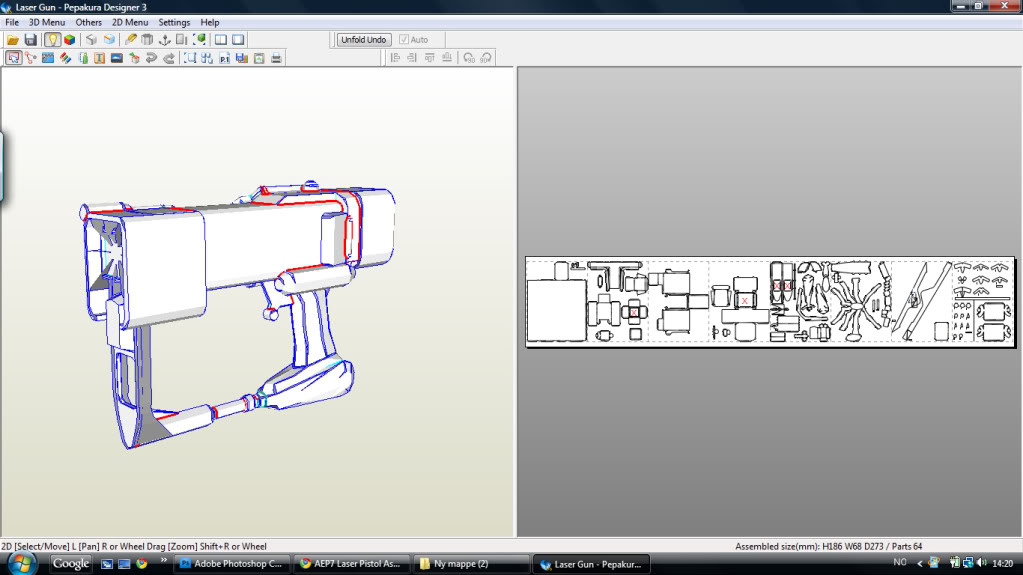The image size is (1023, 575).
Task: Open the Others menu
Action: point(89,22)
